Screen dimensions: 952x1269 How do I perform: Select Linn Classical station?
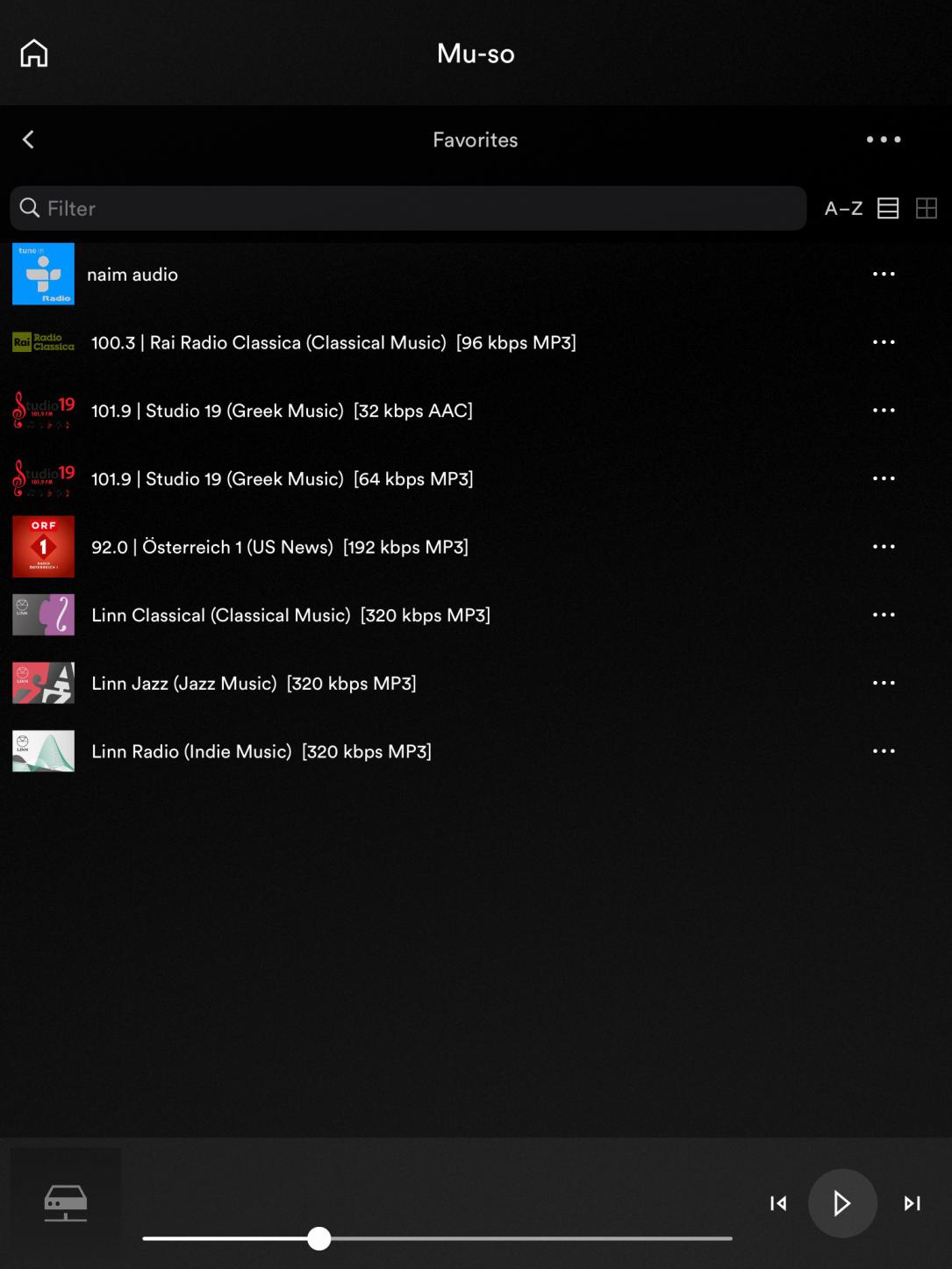coord(290,615)
